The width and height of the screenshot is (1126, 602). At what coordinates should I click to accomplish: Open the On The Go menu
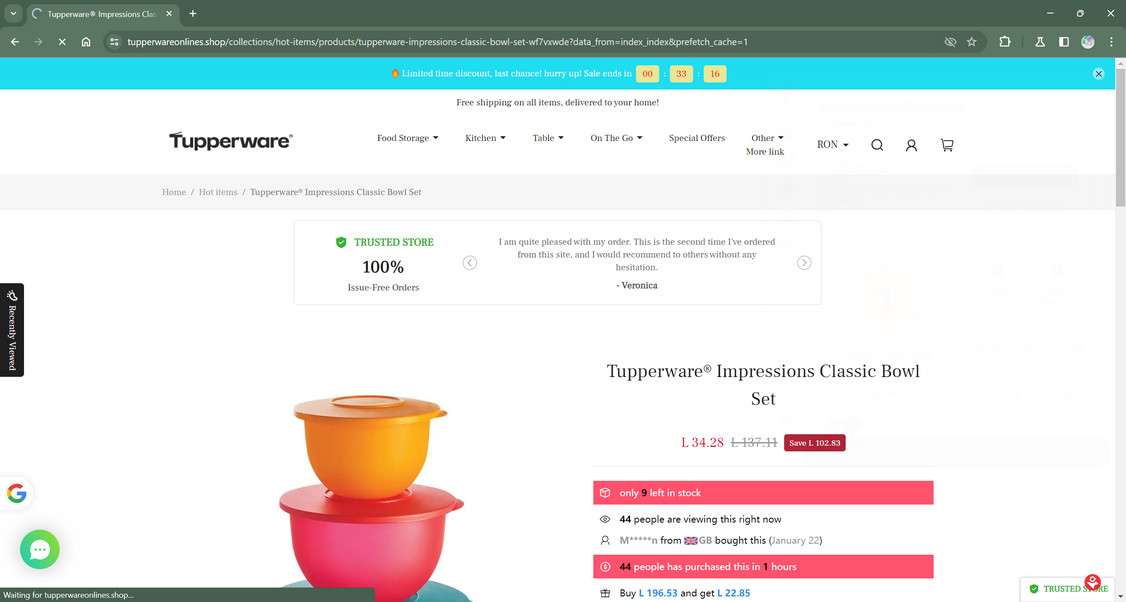(x=616, y=138)
